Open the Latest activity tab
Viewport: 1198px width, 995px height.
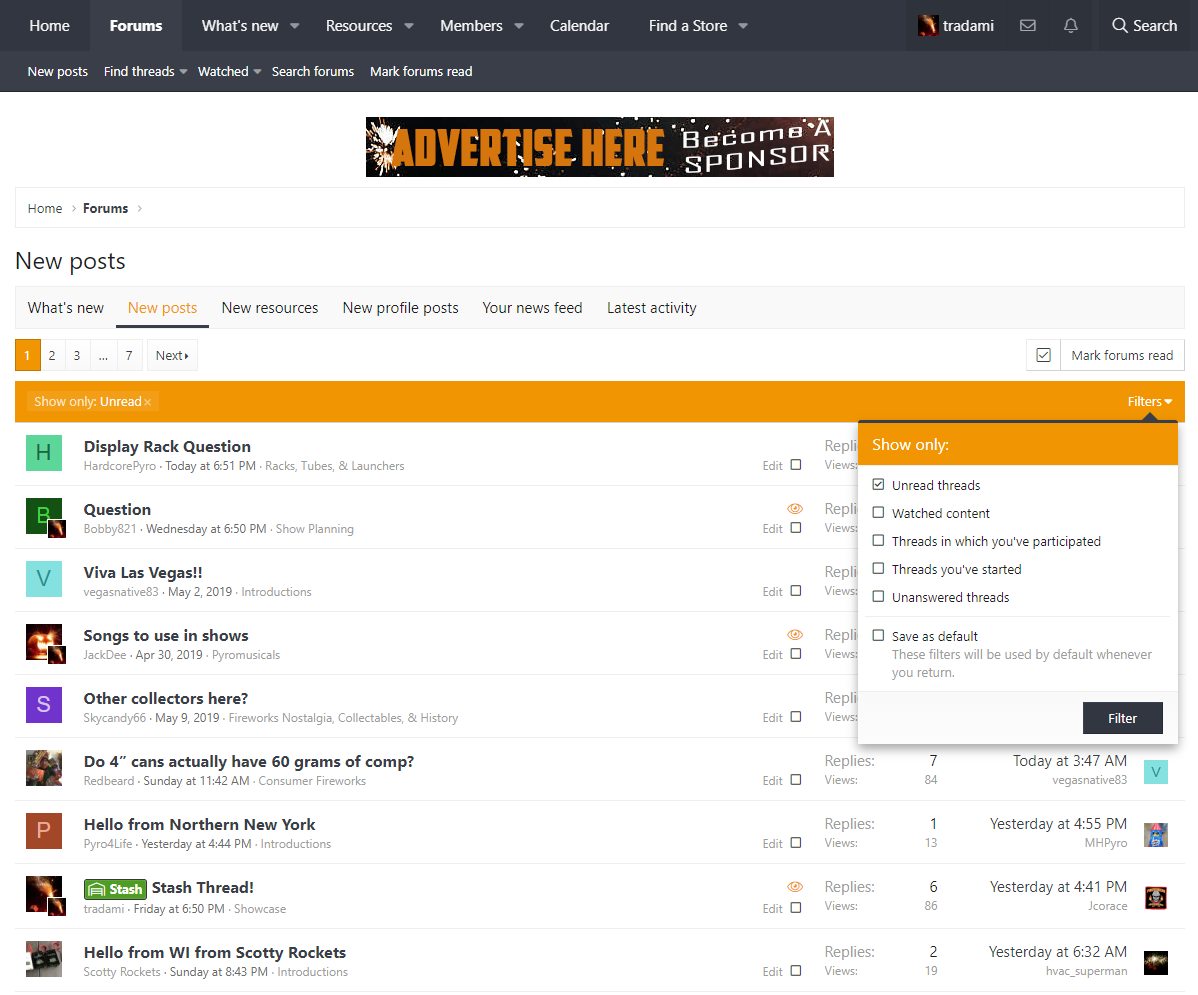651,308
